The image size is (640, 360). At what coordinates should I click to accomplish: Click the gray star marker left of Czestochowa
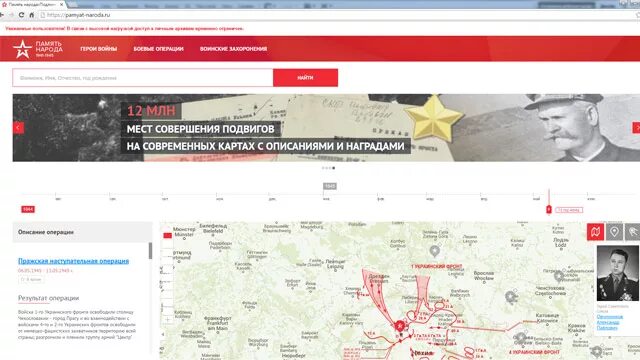[510, 297]
